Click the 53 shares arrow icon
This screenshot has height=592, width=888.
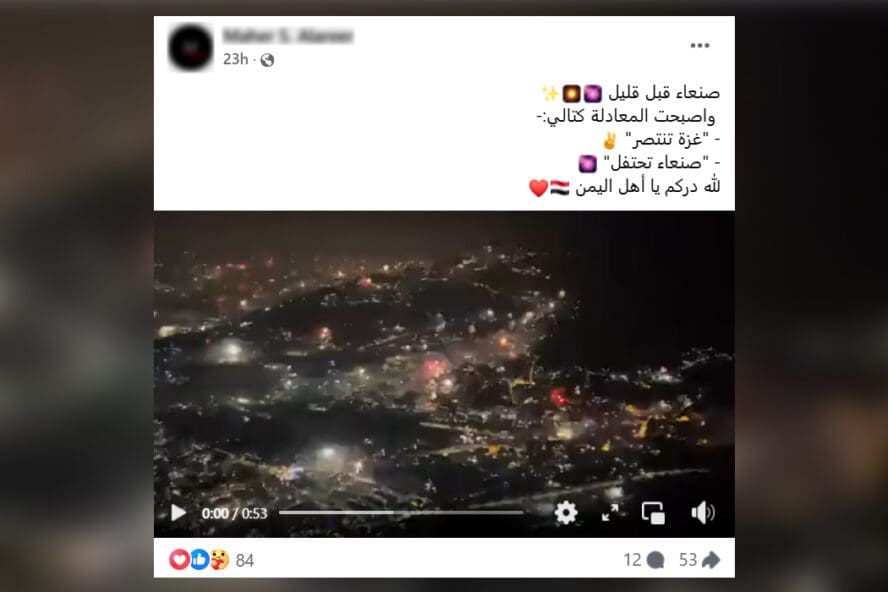pos(711,560)
